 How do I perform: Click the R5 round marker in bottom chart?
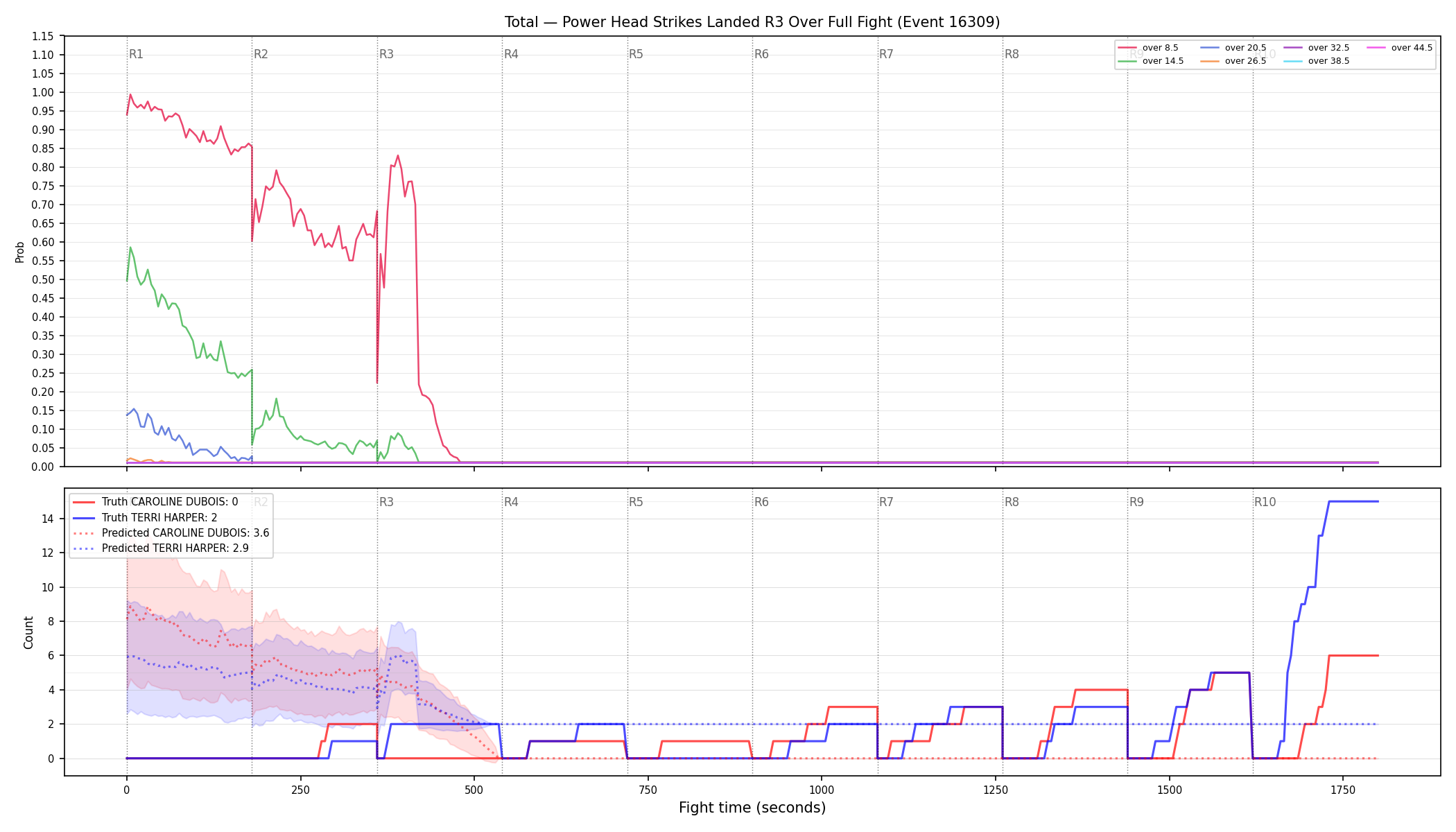[636, 502]
